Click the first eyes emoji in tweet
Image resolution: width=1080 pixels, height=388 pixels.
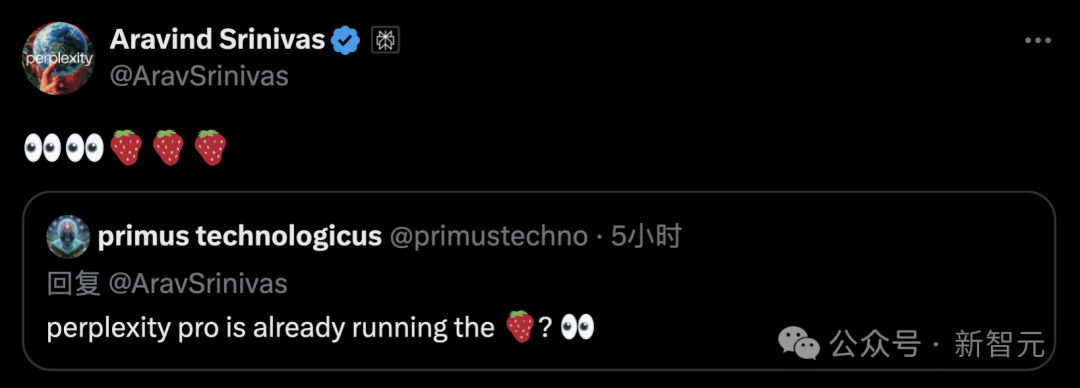coord(42,147)
